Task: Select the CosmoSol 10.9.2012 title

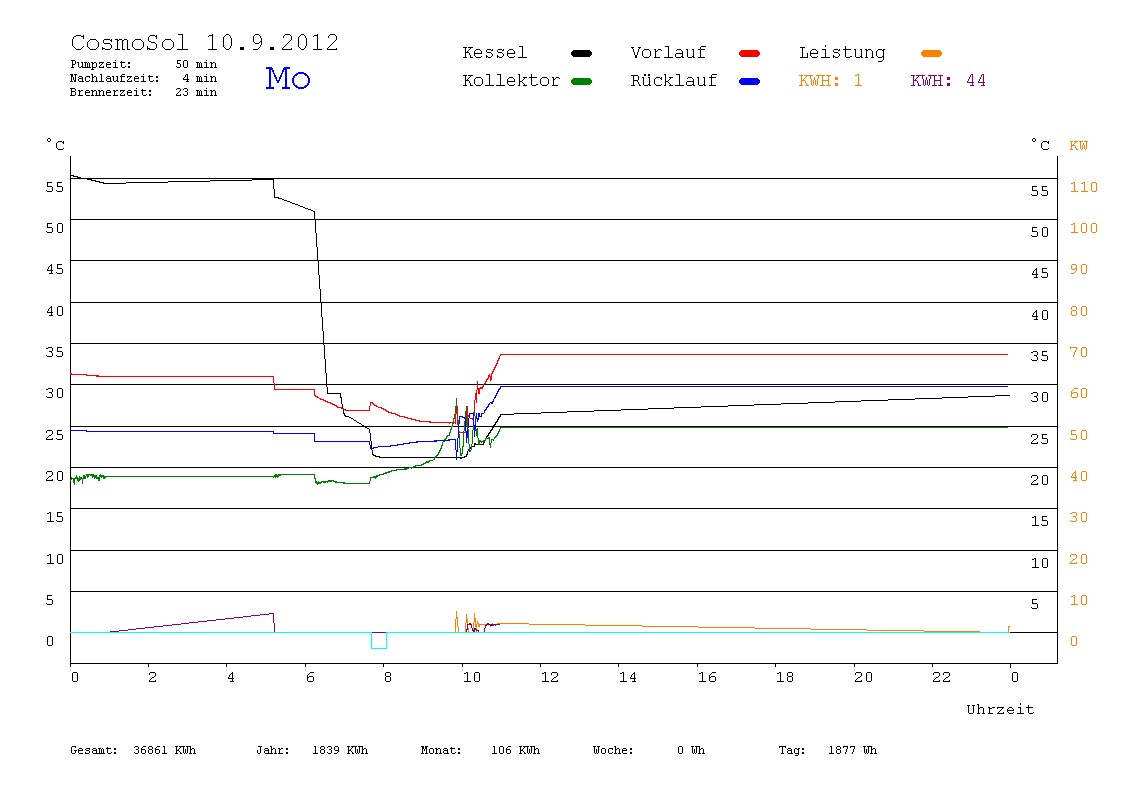Action: coord(204,42)
